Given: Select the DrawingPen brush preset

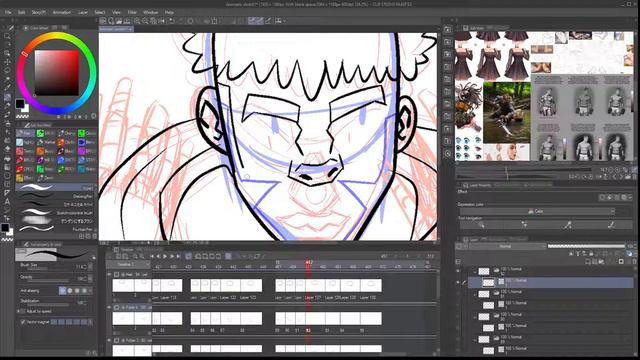Looking at the screenshot, I should pyautogui.click(x=56, y=196).
